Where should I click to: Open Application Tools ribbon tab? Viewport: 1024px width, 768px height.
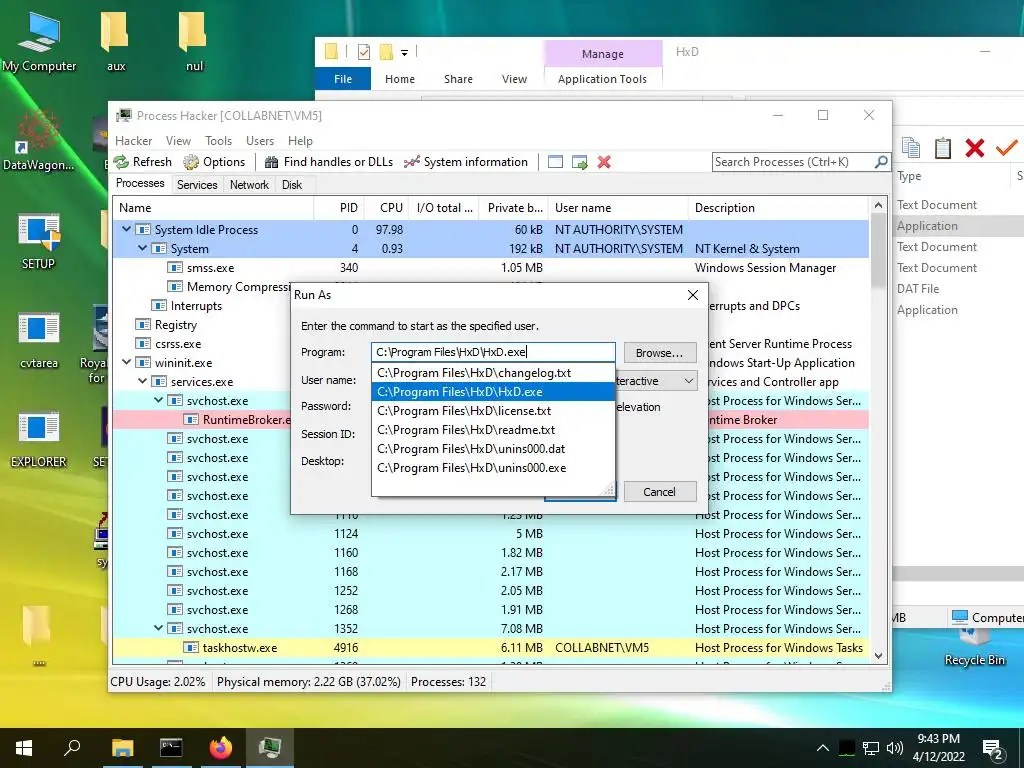[x=602, y=79]
